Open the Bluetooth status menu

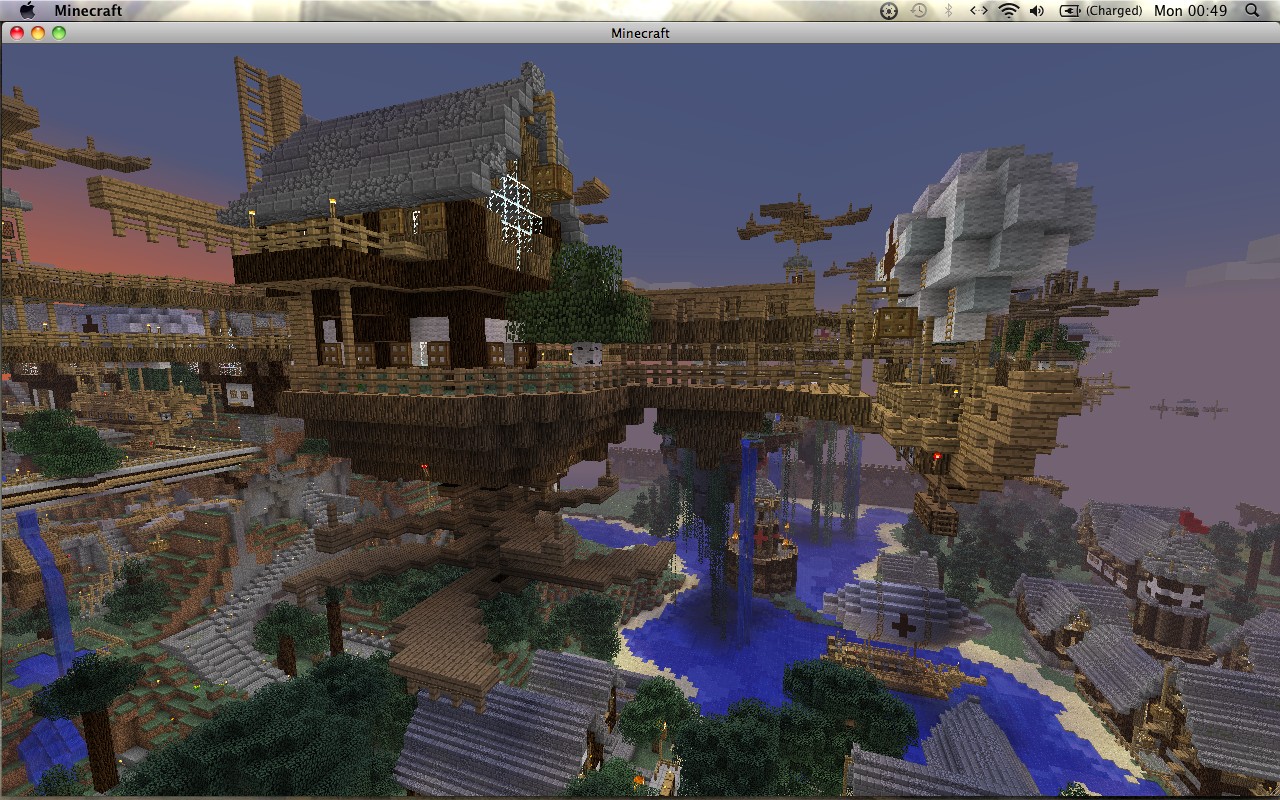[x=949, y=11]
